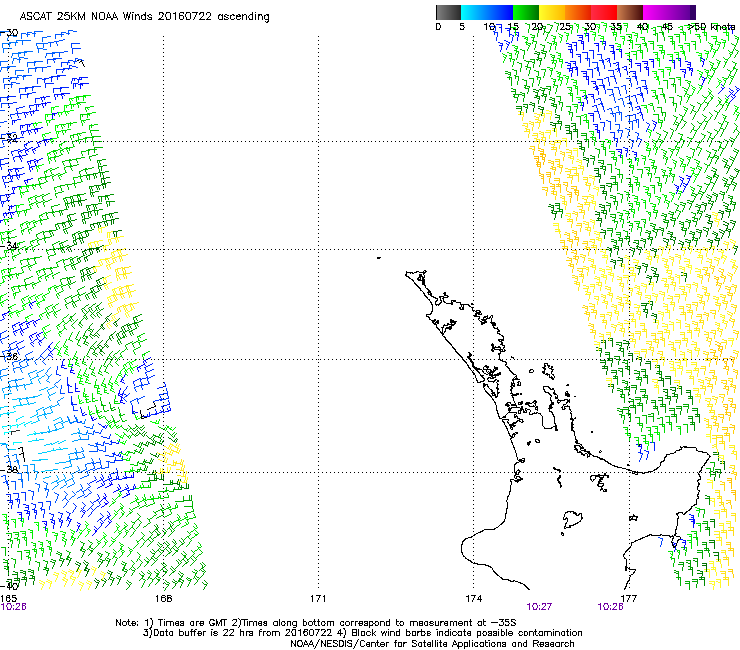Image resolution: width=740 pixels, height=650 pixels.
Task: Click the Great Barrier Island outline
Action: 548,371
